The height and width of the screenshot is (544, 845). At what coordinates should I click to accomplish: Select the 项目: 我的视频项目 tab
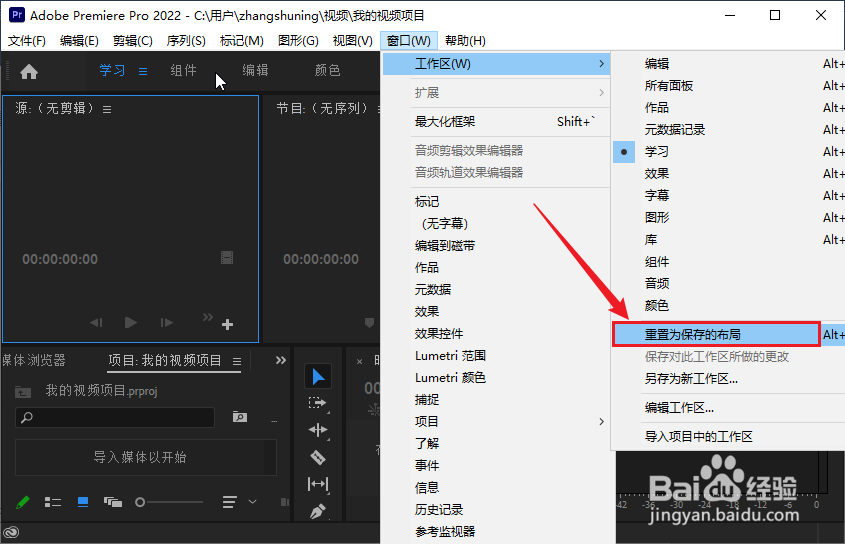[x=165, y=360]
